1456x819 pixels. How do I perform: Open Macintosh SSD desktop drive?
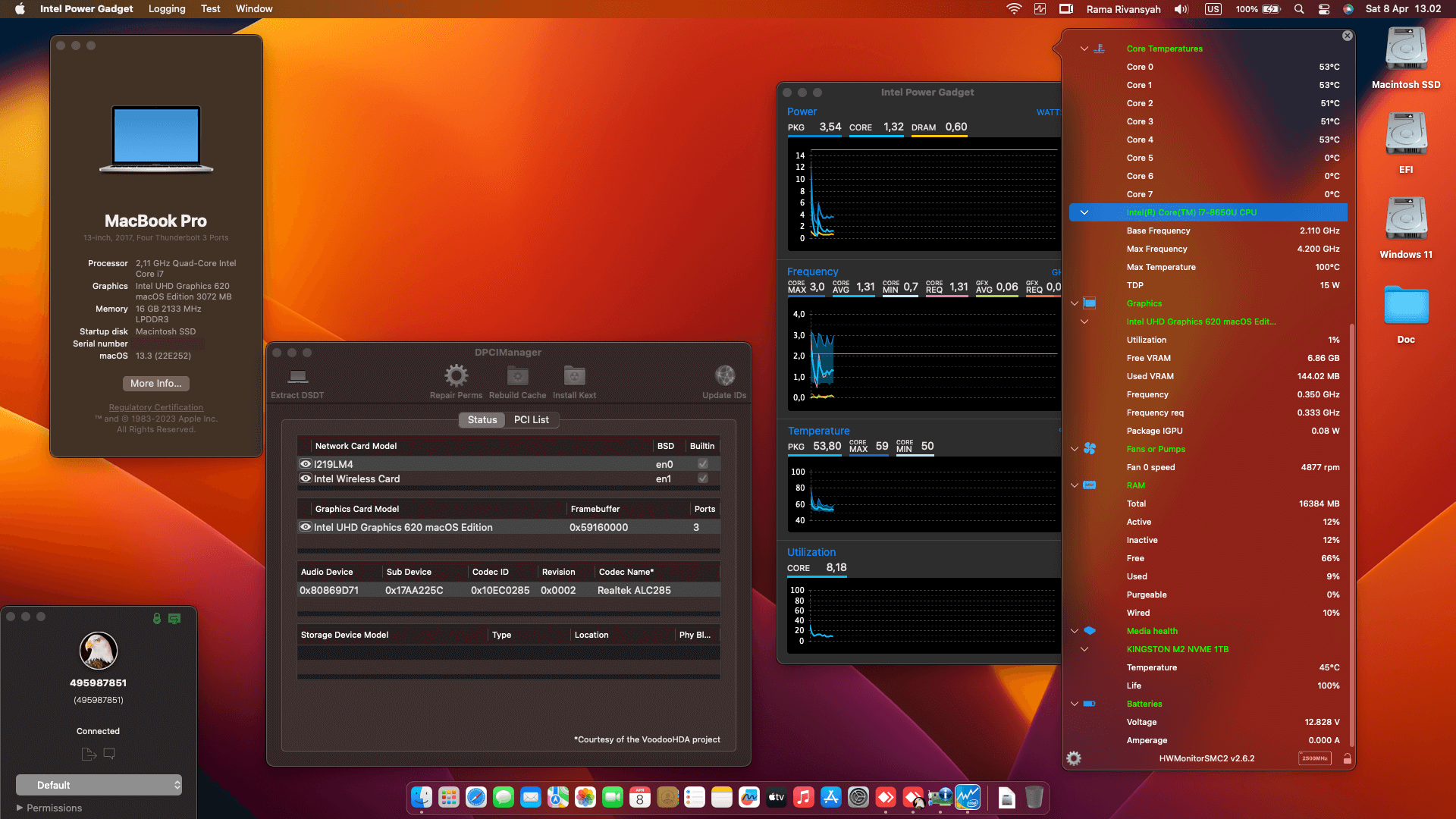(x=1406, y=49)
